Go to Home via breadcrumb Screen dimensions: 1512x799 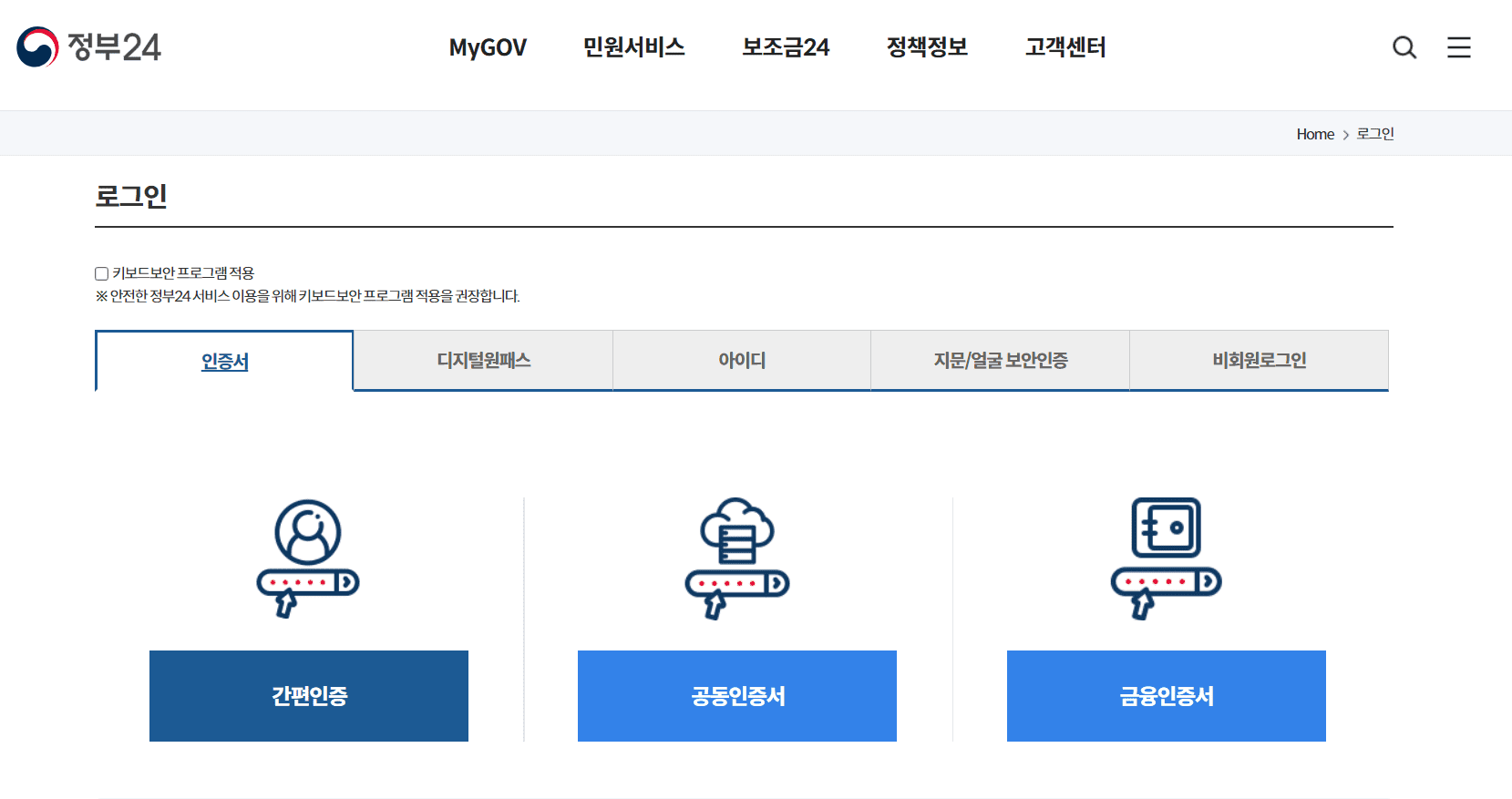(1315, 134)
